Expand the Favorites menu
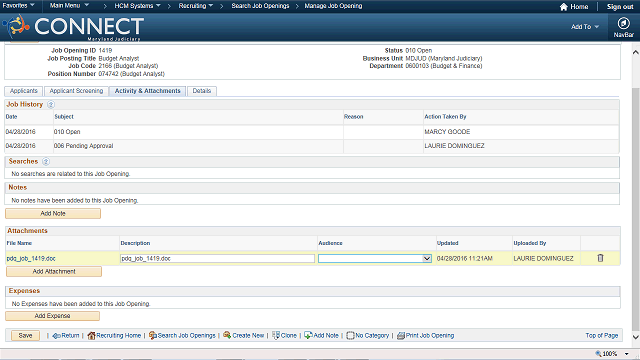Viewport: 640px width, 360px height. (x=18, y=6)
